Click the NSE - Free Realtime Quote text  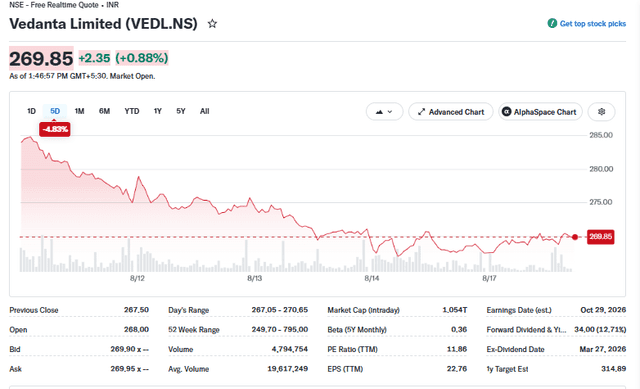[54, 5]
